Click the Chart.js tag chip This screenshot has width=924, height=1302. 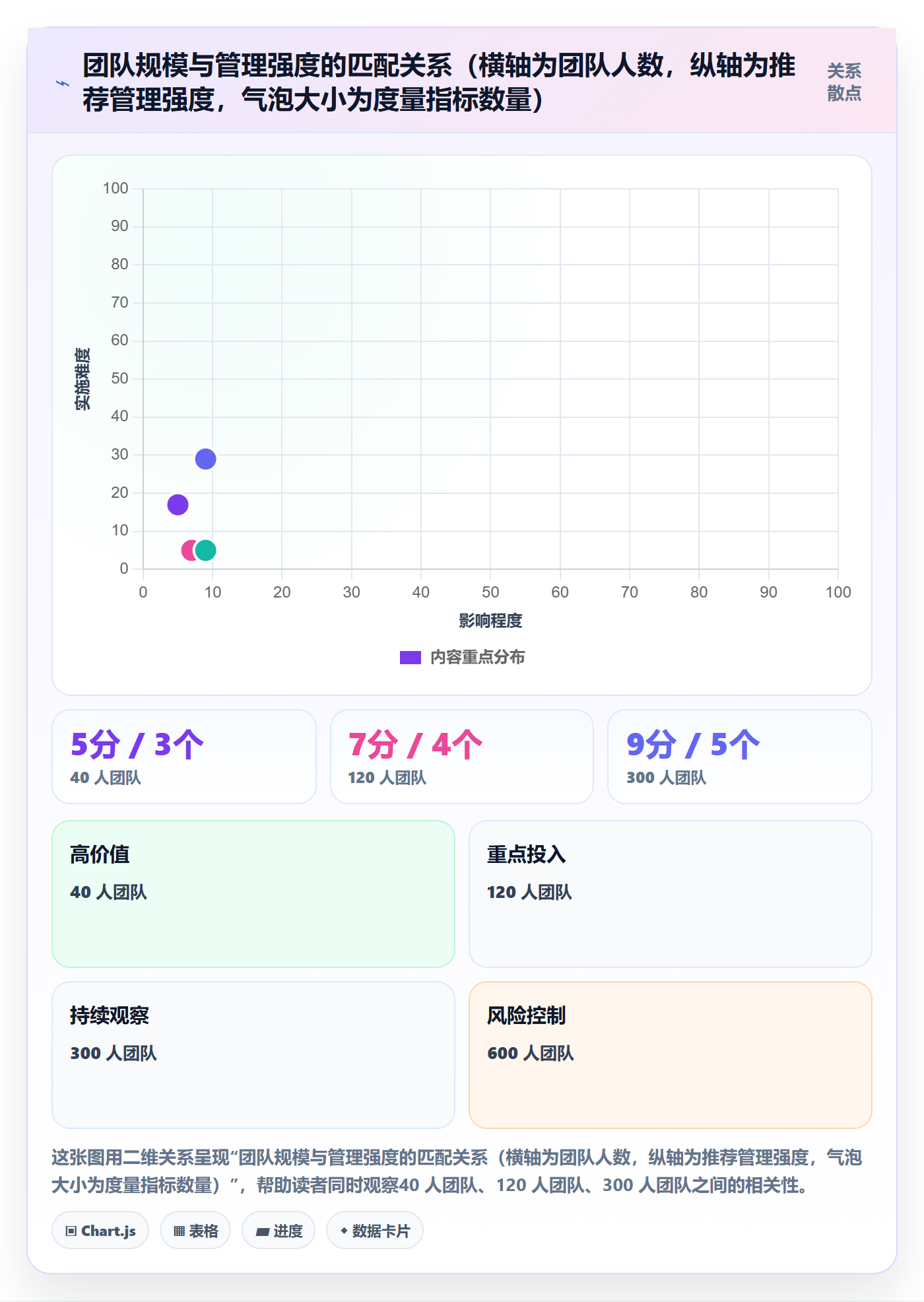point(100,1231)
